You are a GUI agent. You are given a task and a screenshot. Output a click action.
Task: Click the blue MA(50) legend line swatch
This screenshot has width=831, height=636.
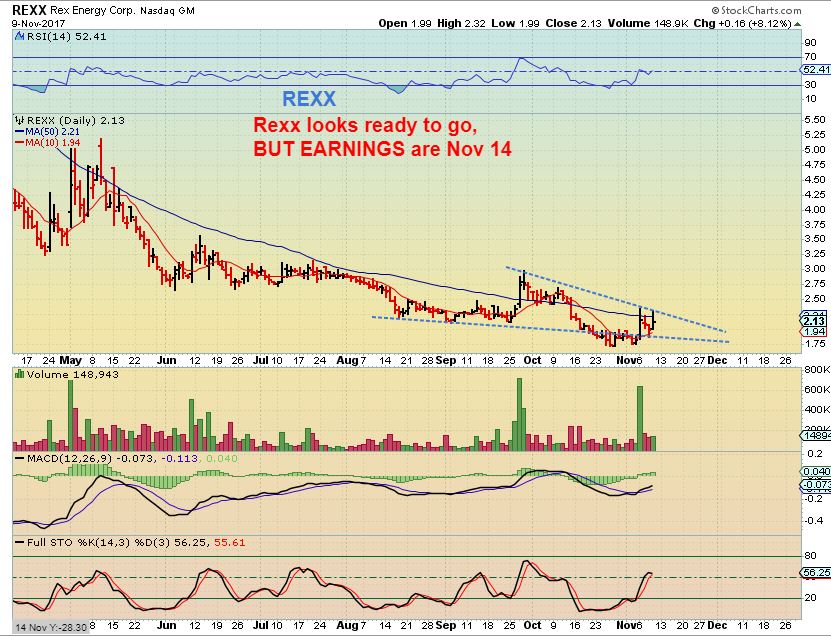[20, 131]
